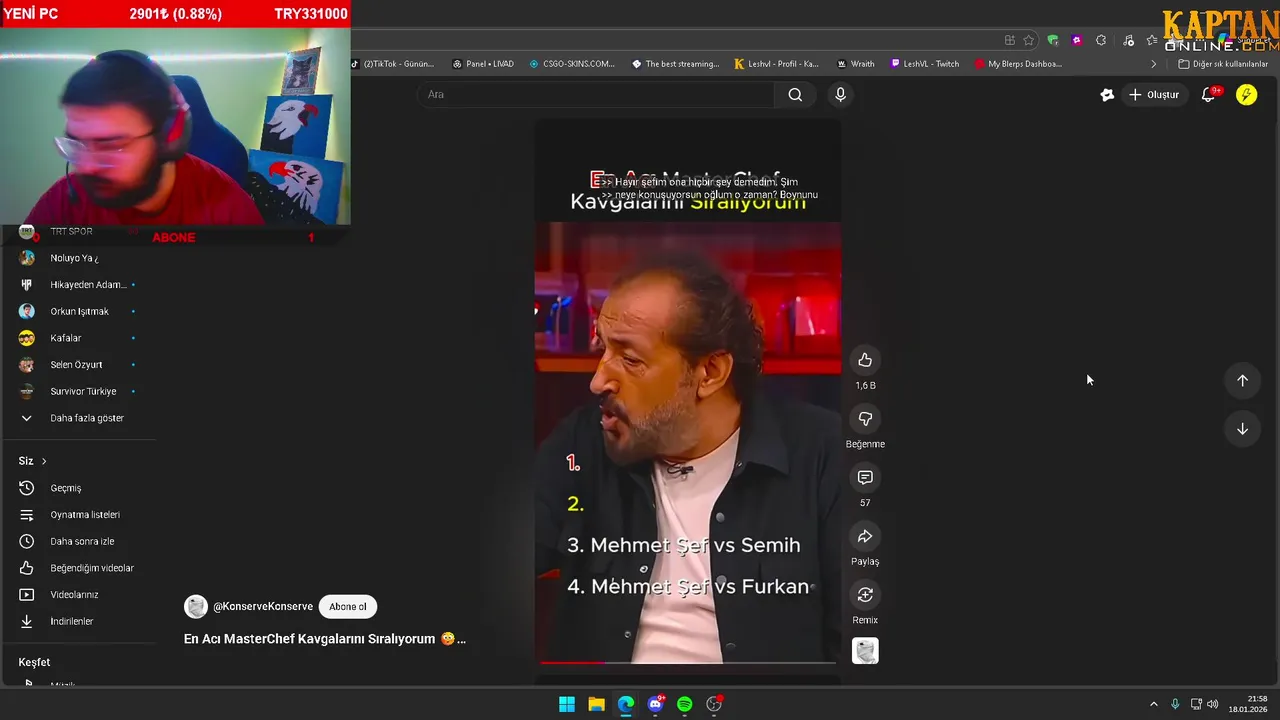Expand the Siz section chevron

[44, 461]
